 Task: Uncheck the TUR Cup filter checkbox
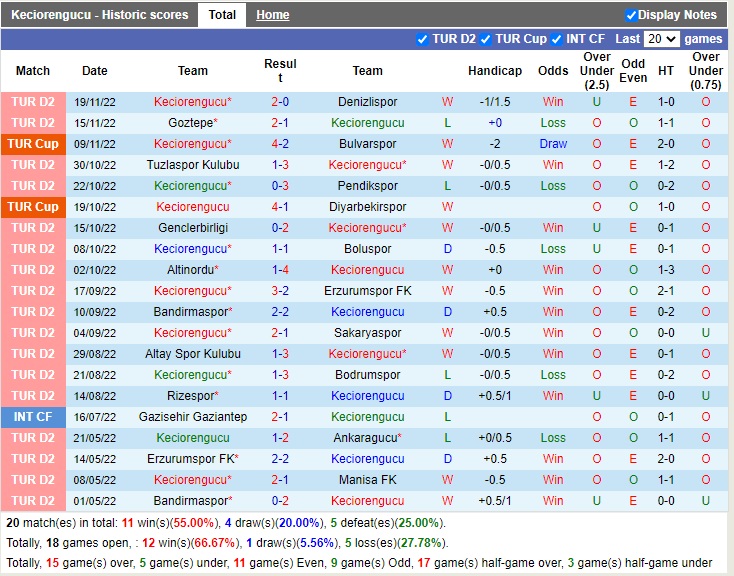pyautogui.click(x=485, y=39)
